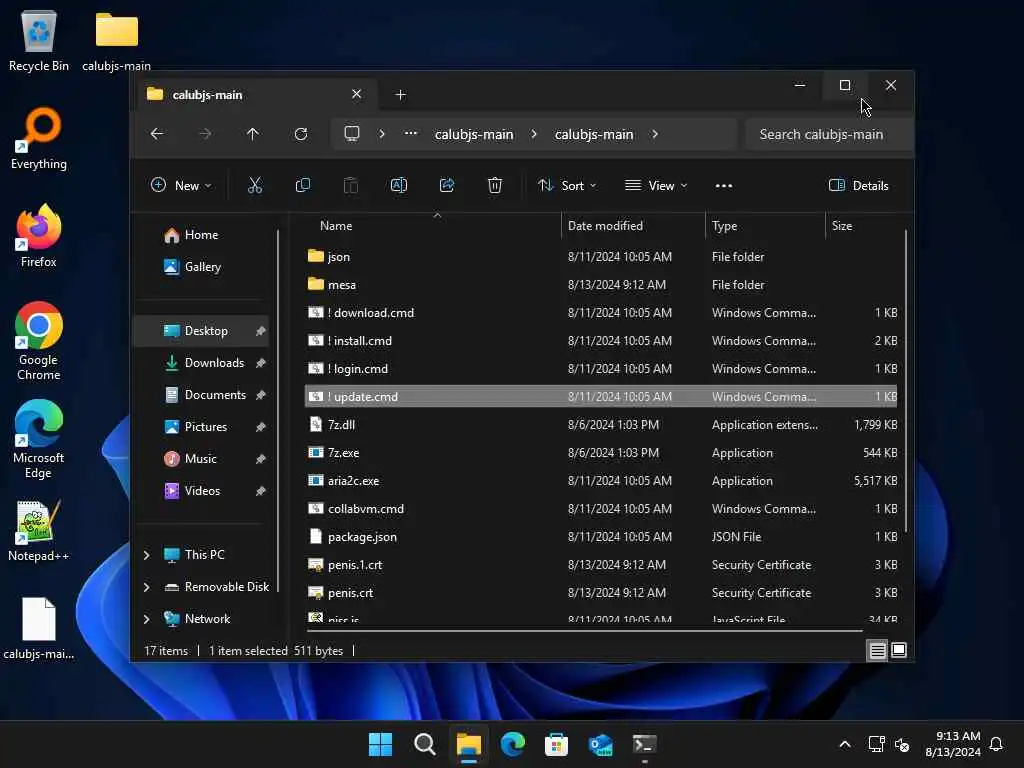Sort by the Type column header
Viewport: 1024px width, 768px height.
pos(764,226)
